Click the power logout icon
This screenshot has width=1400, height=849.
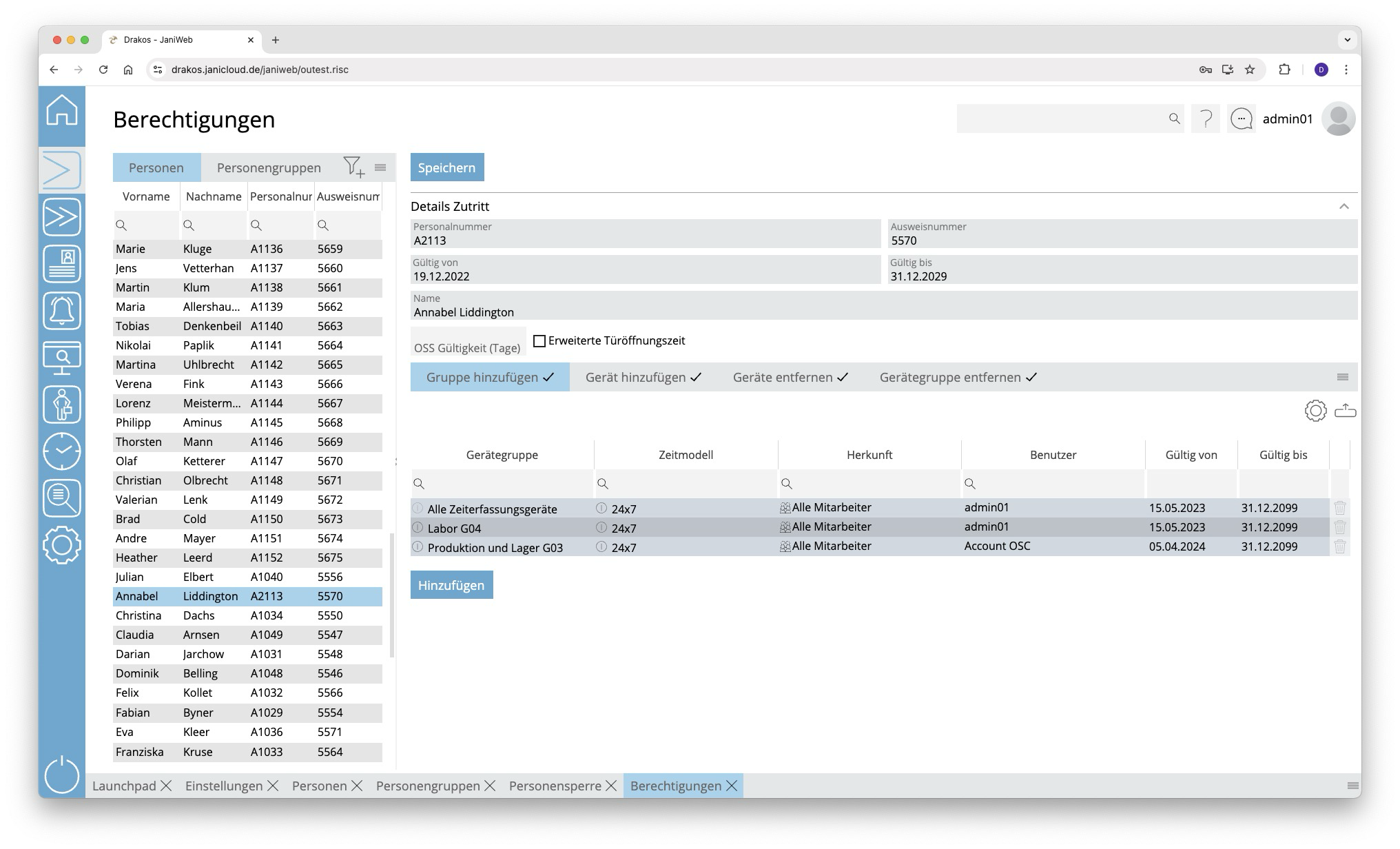point(62,775)
